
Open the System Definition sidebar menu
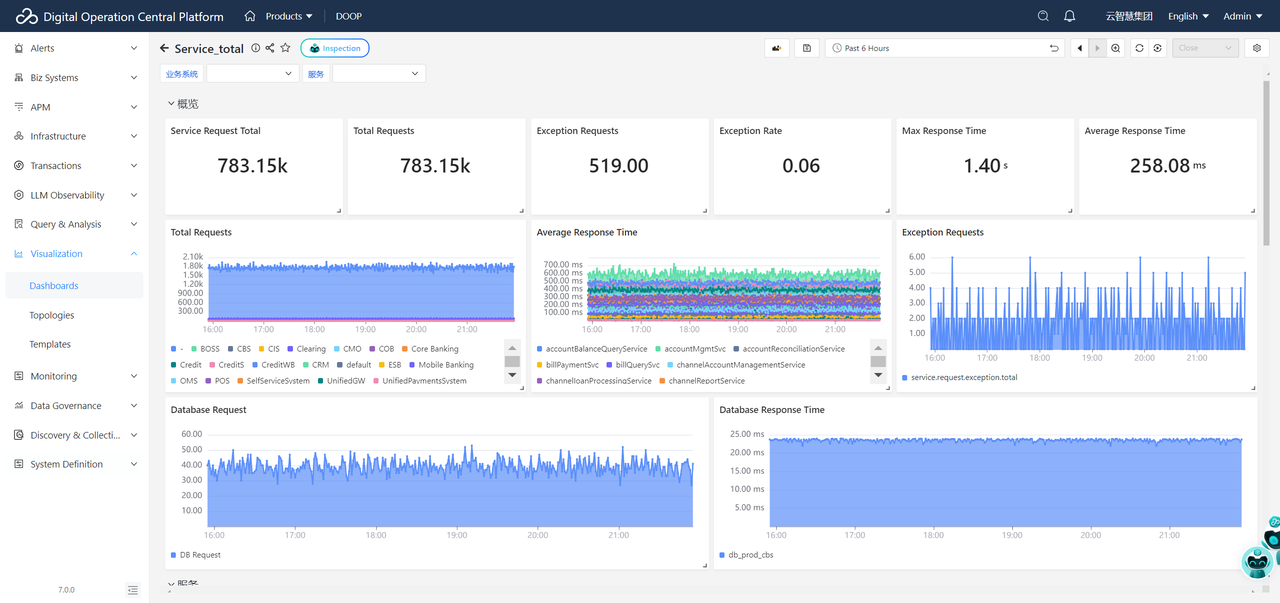pos(75,464)
